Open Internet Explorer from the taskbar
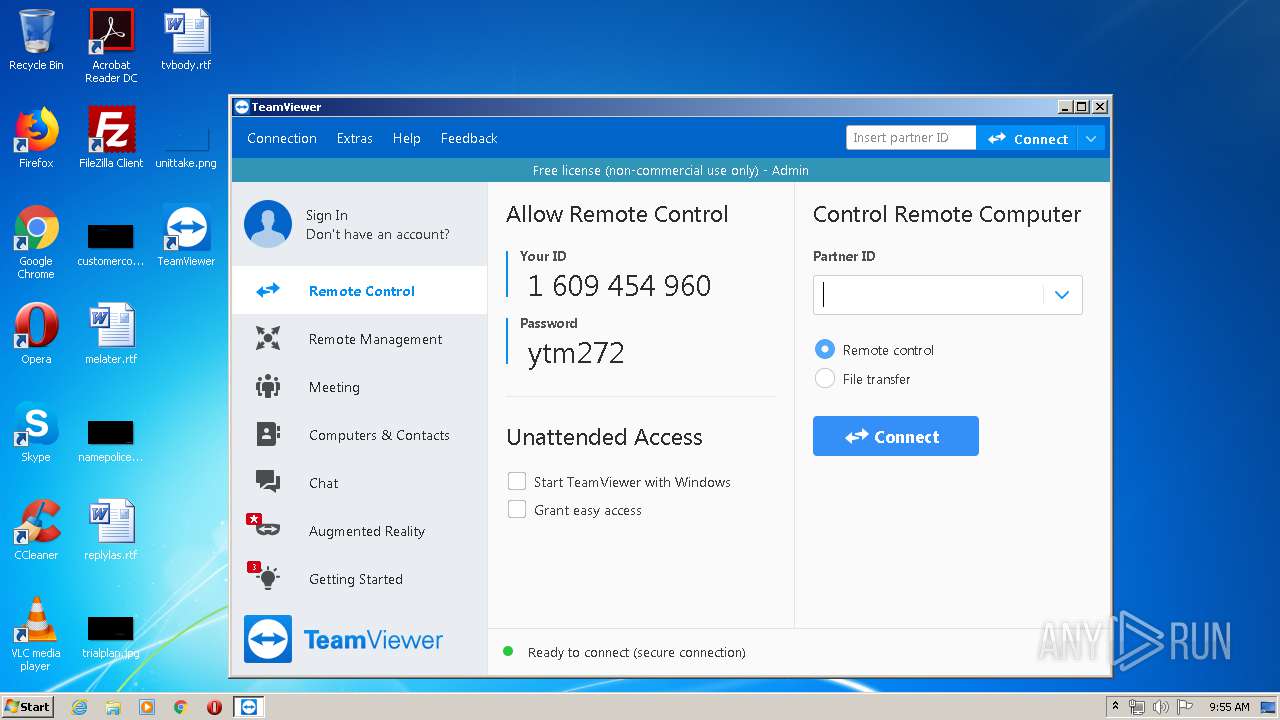 79,707
